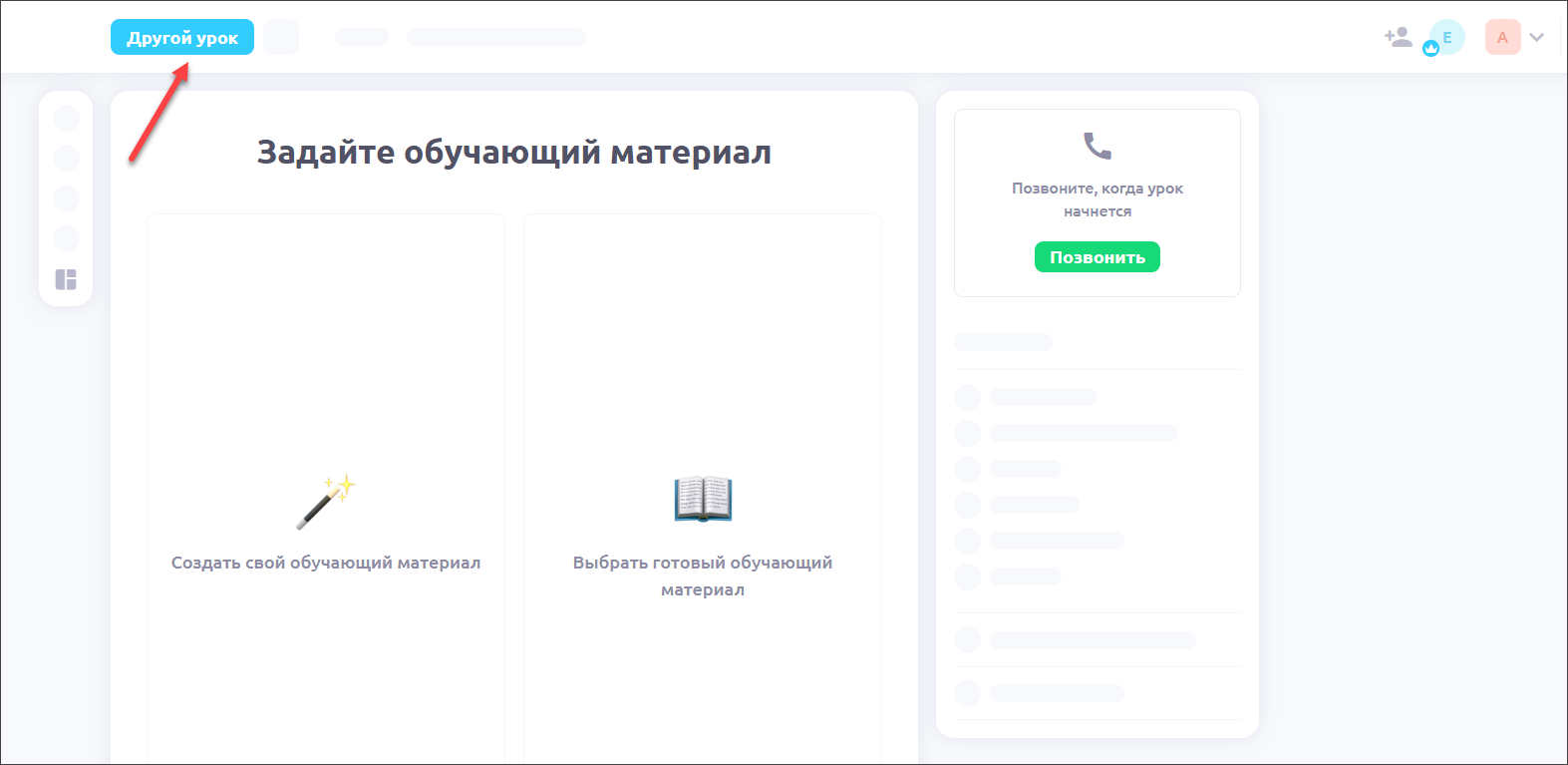Image resolution: width=1568 pixels, height=765 pixels.
Task: Click the square placeholder beside "Другой урок"
Action: pos(281,38)
